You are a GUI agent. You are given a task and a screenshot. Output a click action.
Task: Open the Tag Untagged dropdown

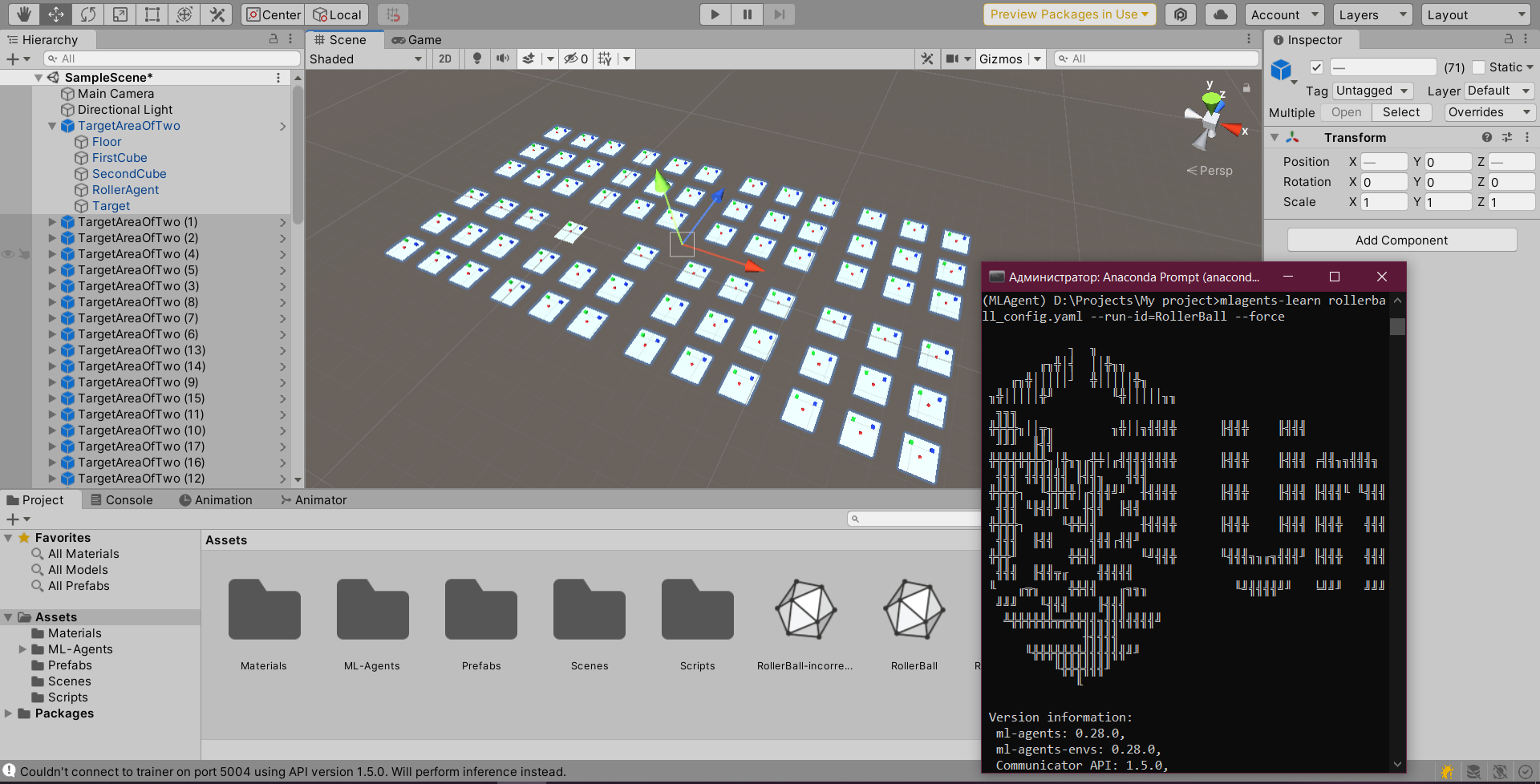click(1372, 91)
